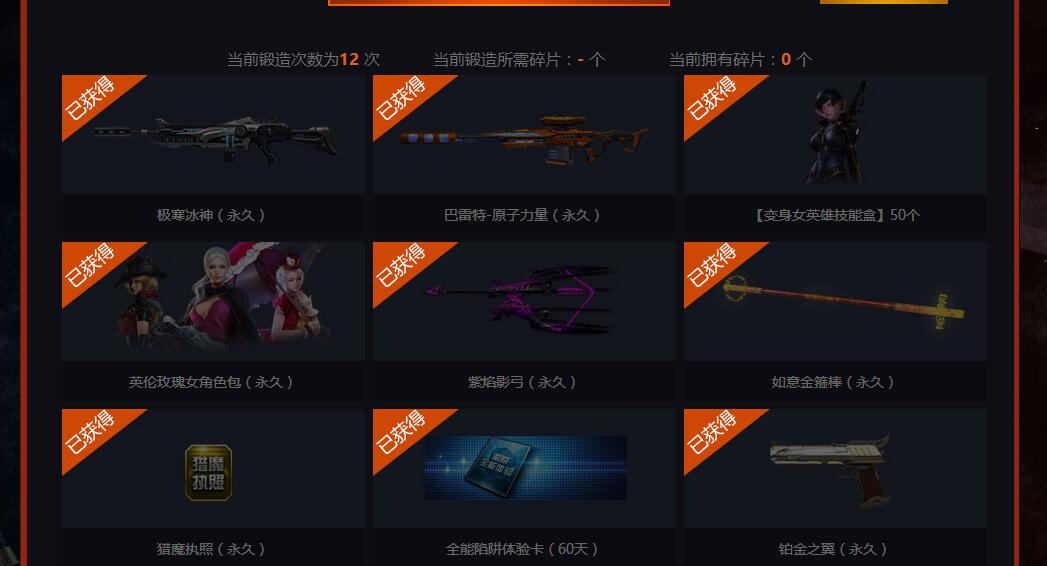Select the 巴雷特-原子力量 sniper rifle image
This screenshot has width=1047, height=566.
pyautogui.click(x=524, y=140)
